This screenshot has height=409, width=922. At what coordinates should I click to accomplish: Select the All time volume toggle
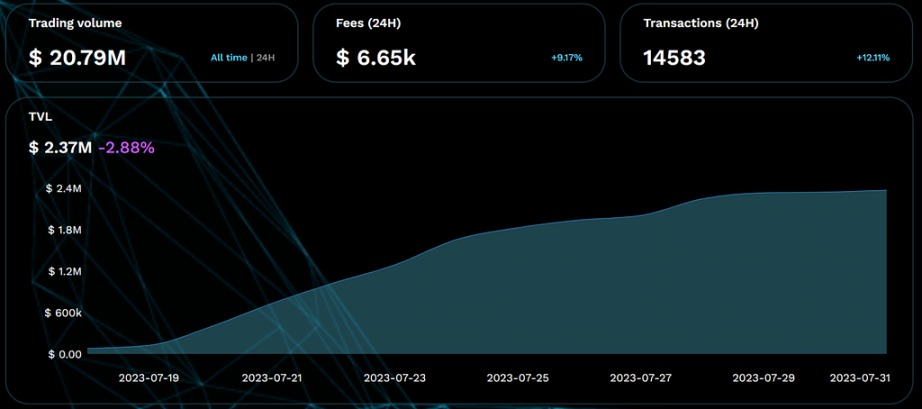(x=229, y=58)
